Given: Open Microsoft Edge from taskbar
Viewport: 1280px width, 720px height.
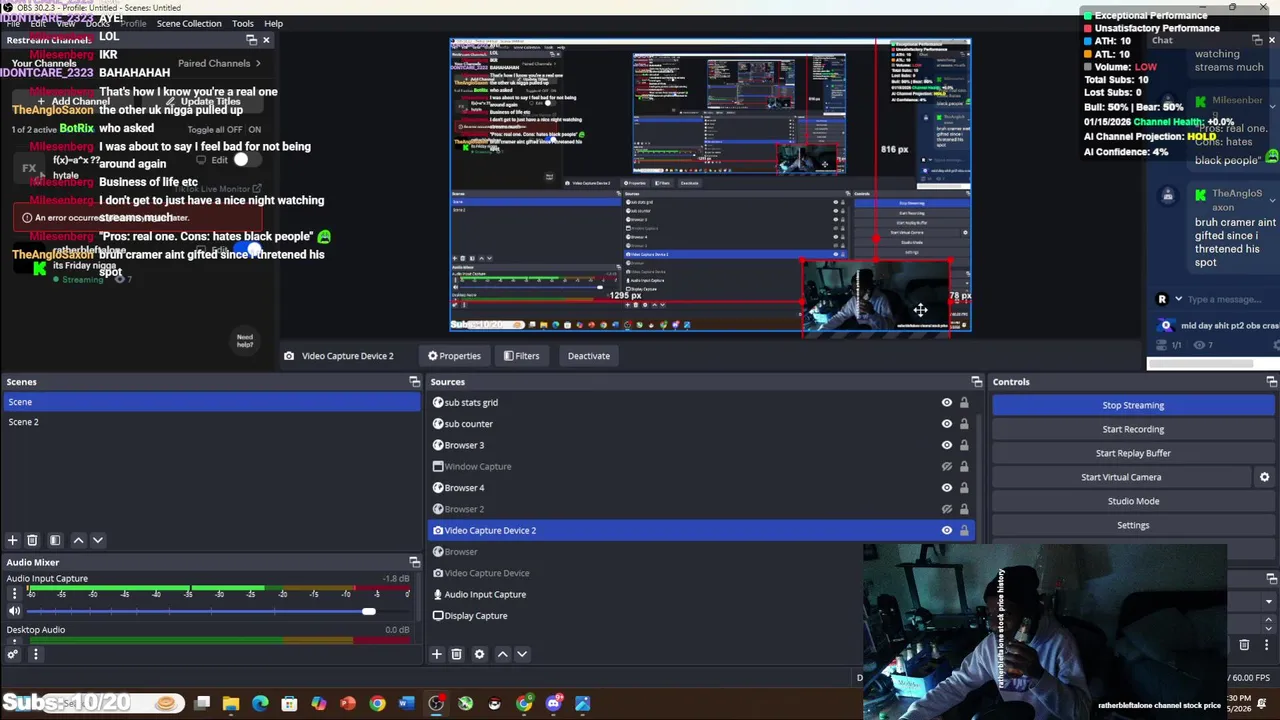Looking at the screenshot, I should tap(260, 704).
